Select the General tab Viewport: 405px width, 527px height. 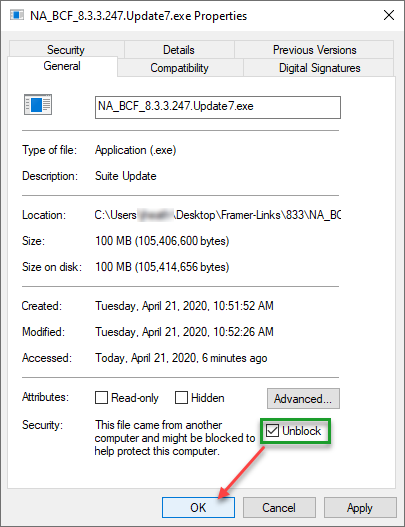[62, 66]
